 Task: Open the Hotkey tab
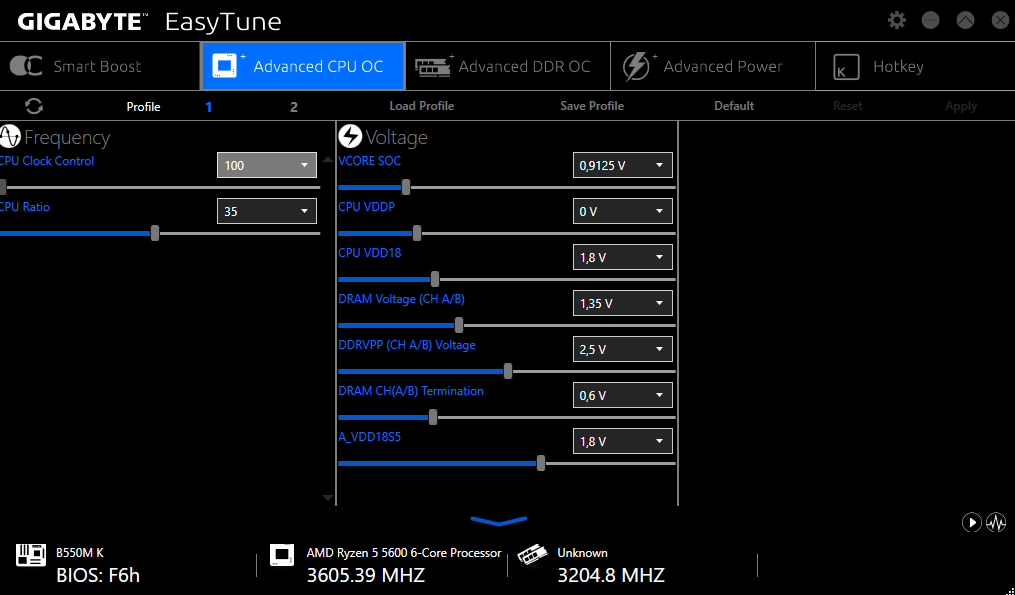(x=915, y=66)
